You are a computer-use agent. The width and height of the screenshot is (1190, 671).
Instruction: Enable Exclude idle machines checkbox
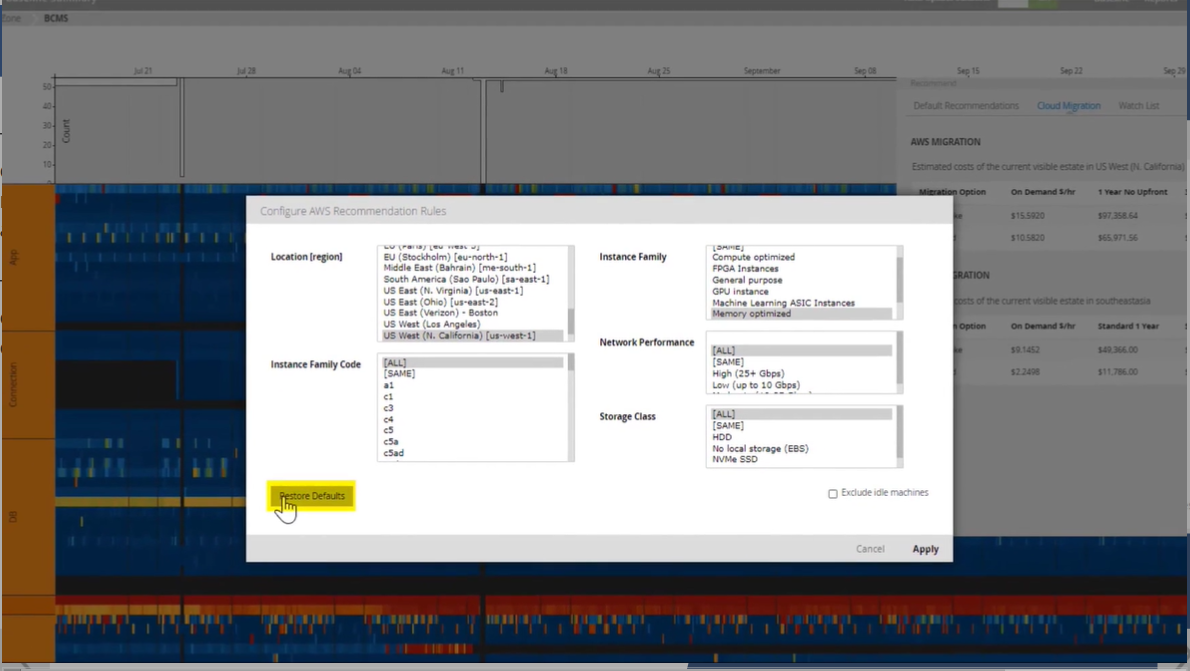click(833, 493)
